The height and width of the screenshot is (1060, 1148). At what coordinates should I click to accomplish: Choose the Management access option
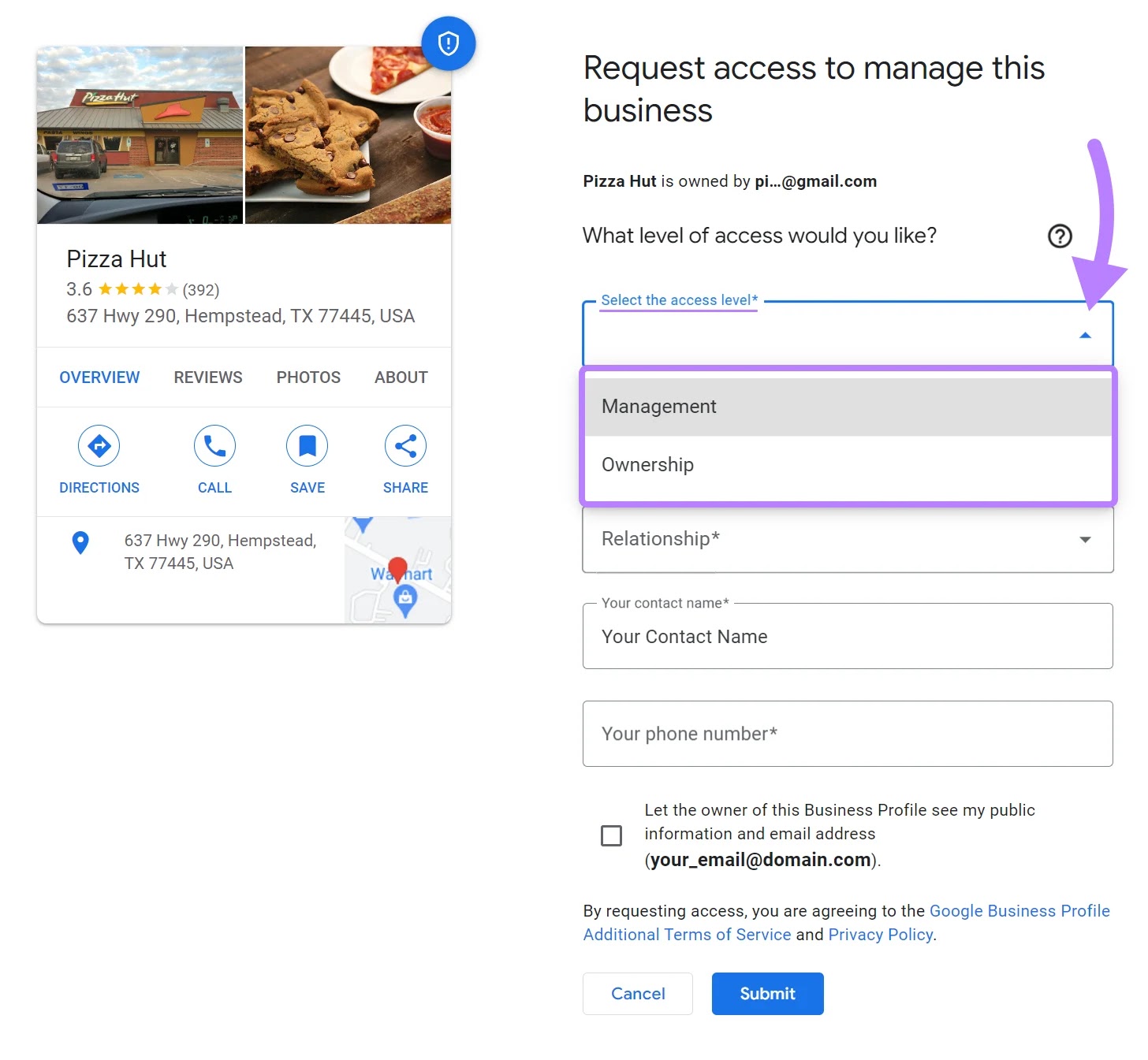click(848, 407)
